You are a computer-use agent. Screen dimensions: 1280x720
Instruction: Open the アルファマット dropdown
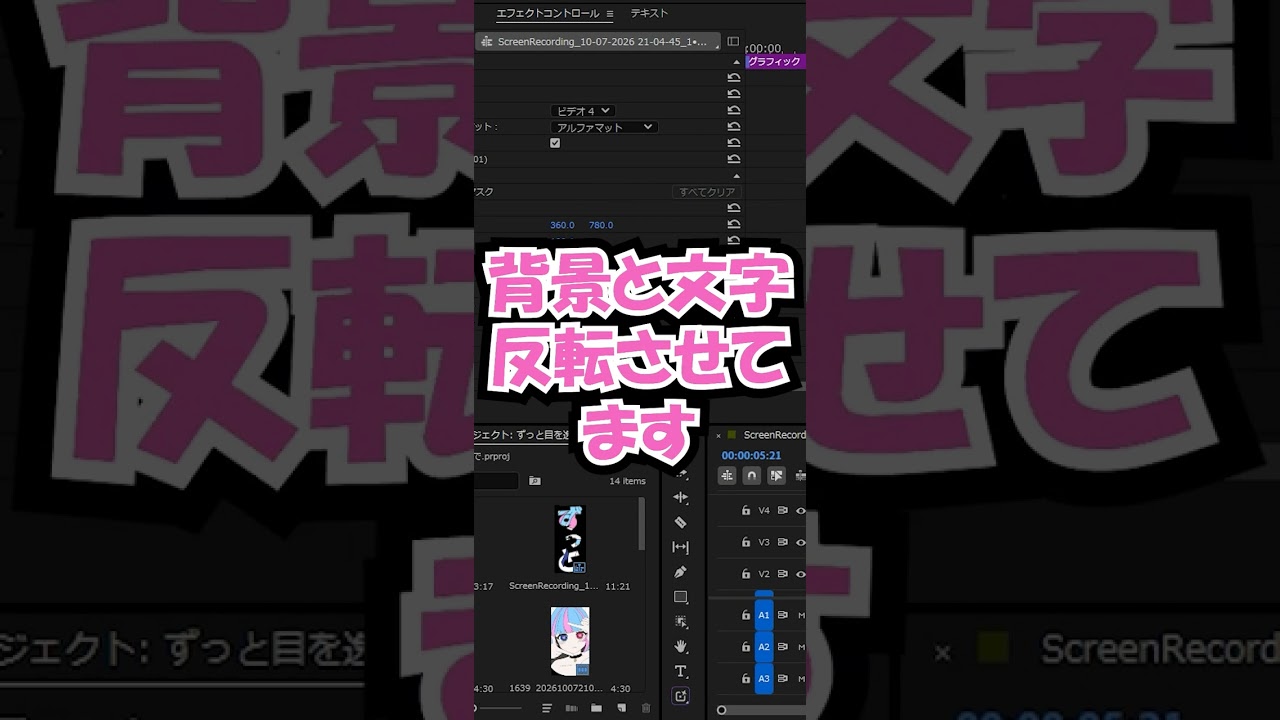pyautogui.click(x=603, y=127)
